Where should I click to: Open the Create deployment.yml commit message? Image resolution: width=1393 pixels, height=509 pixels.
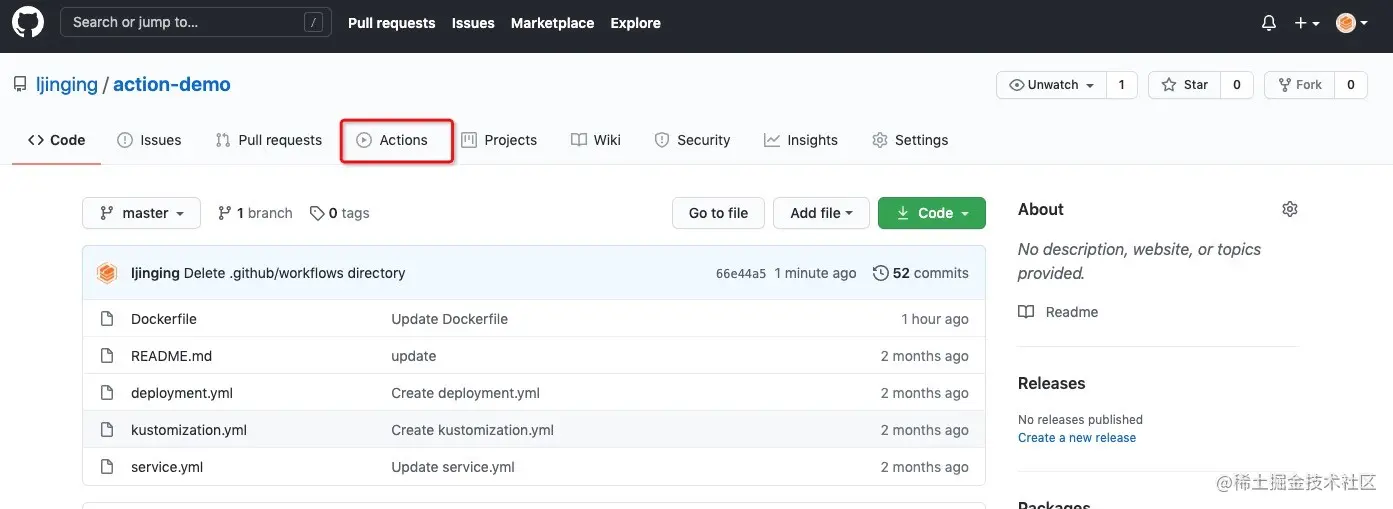[466, 393]
